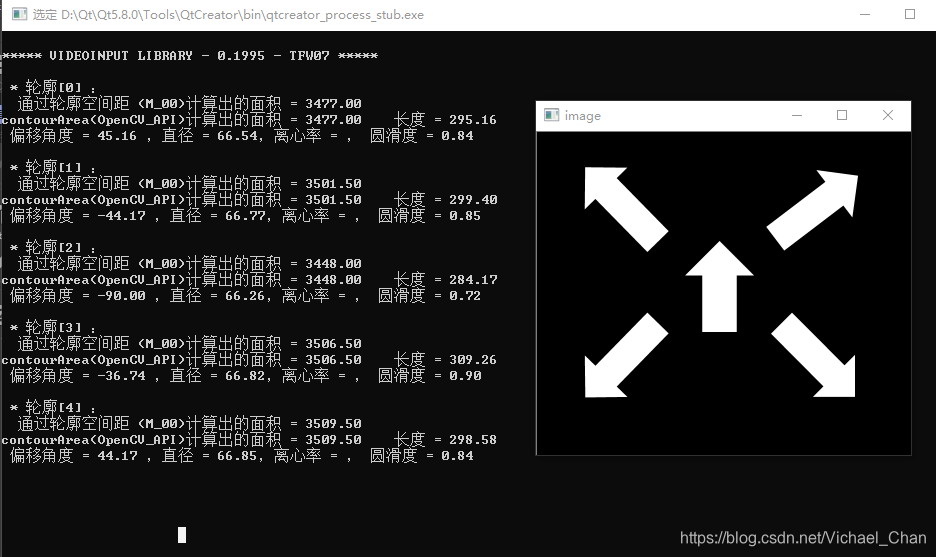Viewport: 936px width, 557px height.
Task: Click the length value 309.26
Action: 473,359
